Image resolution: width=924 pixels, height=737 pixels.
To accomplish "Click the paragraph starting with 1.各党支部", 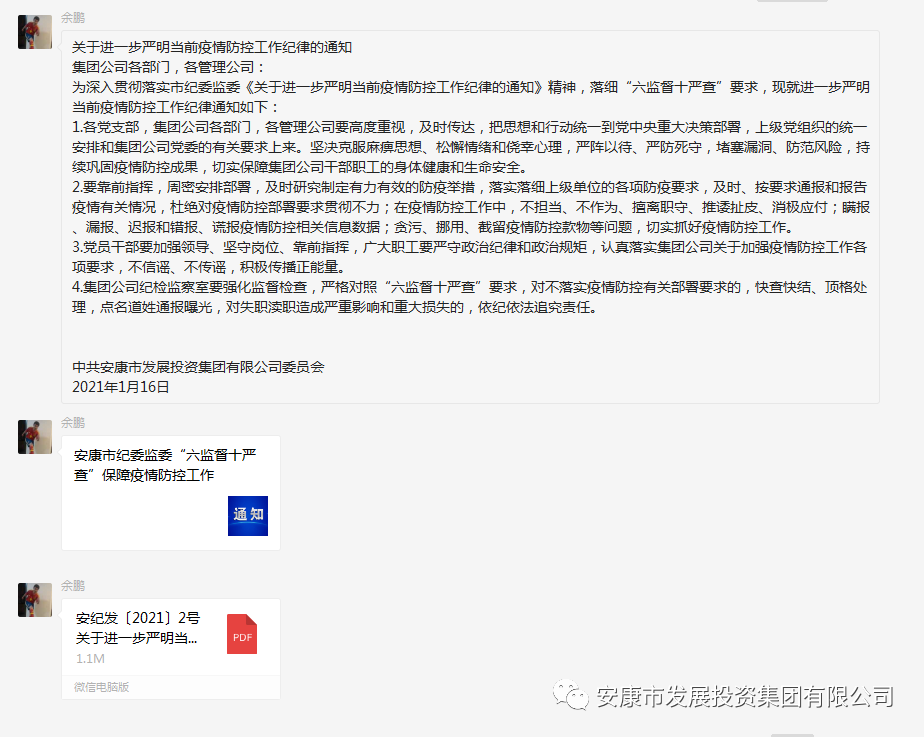I will coord(470,147).
